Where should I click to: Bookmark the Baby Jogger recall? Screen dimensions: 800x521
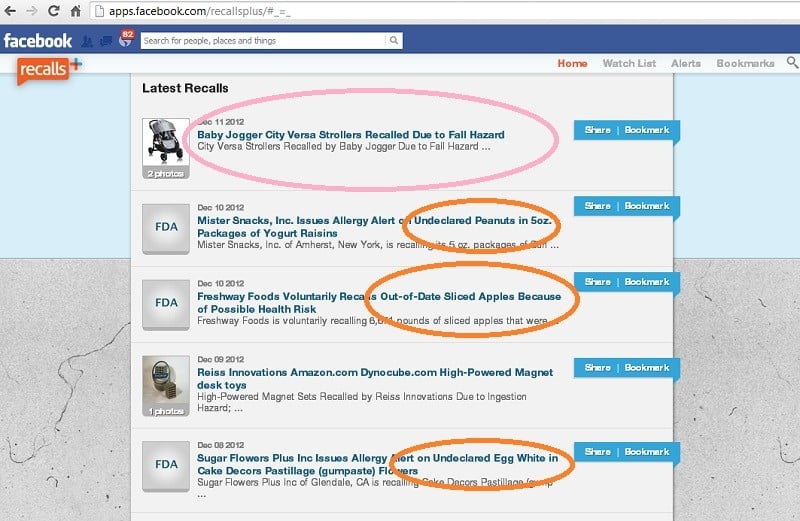click(x=647, y=130)
